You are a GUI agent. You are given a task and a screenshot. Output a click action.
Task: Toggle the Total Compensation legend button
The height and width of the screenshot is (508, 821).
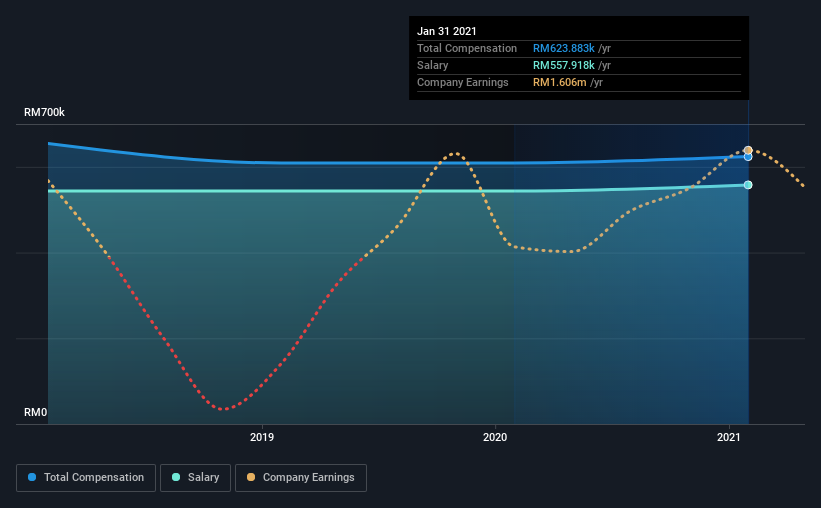[86, 478]
